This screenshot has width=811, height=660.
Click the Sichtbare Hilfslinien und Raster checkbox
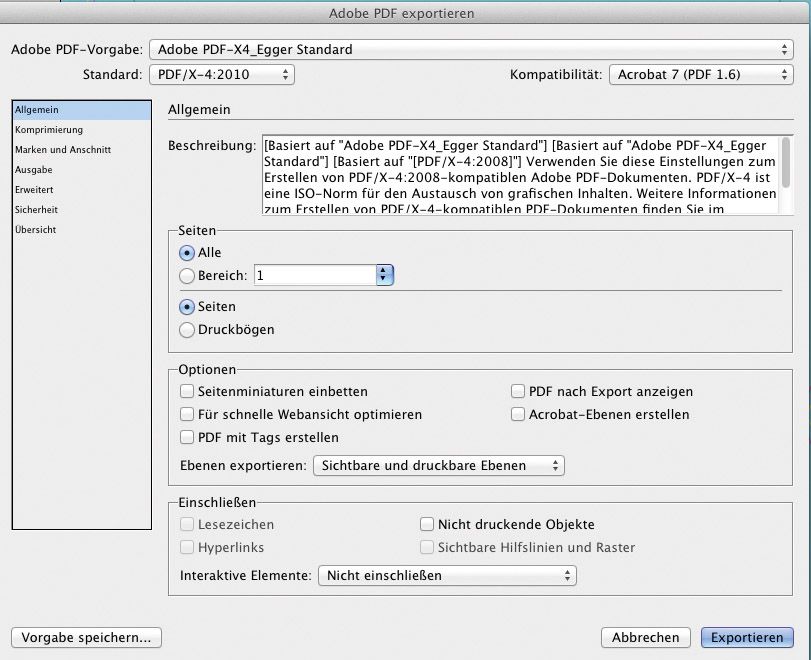tap(427, 547)
